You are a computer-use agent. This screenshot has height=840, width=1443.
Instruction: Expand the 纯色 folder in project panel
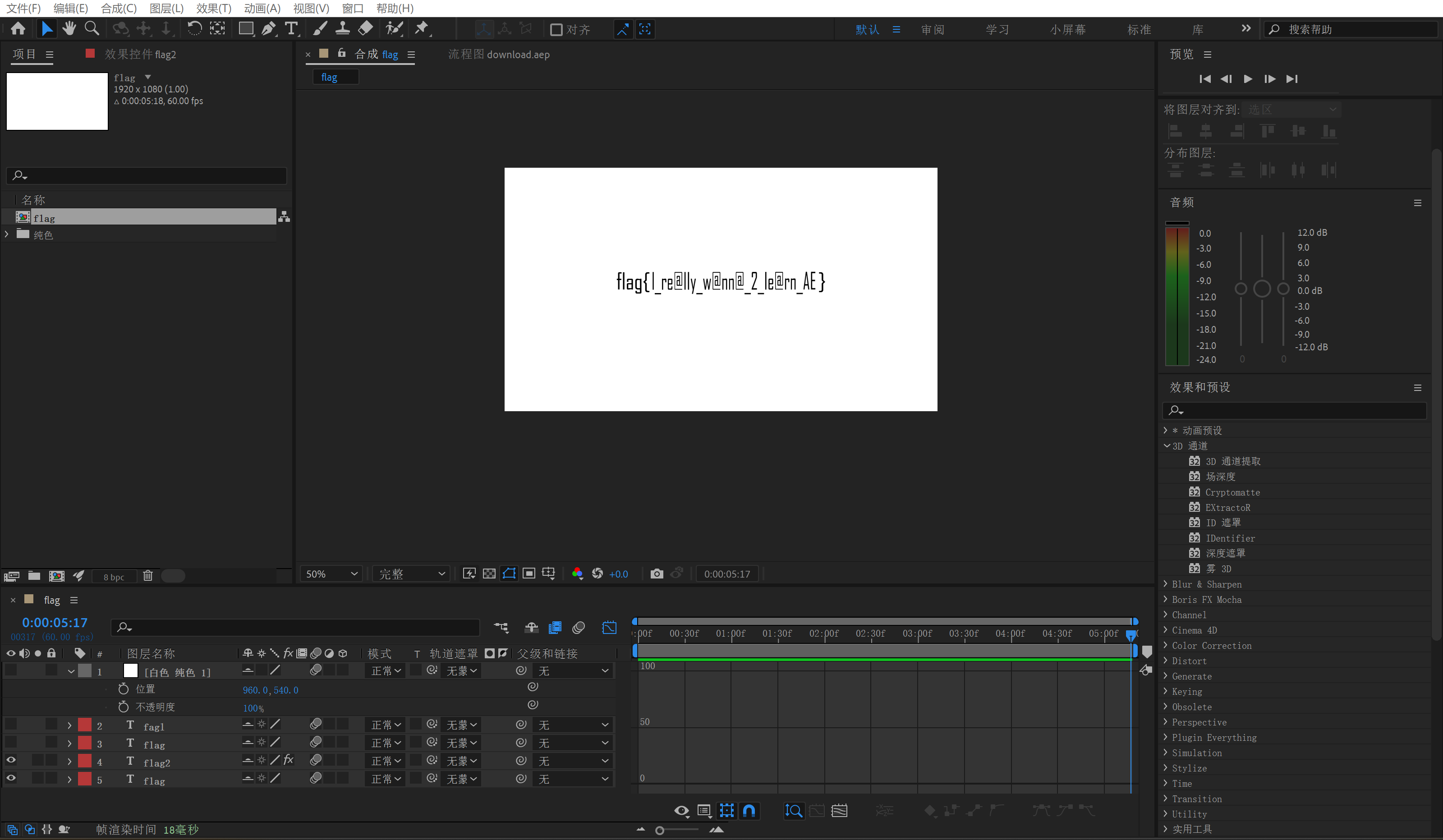(x=7, y=234)
